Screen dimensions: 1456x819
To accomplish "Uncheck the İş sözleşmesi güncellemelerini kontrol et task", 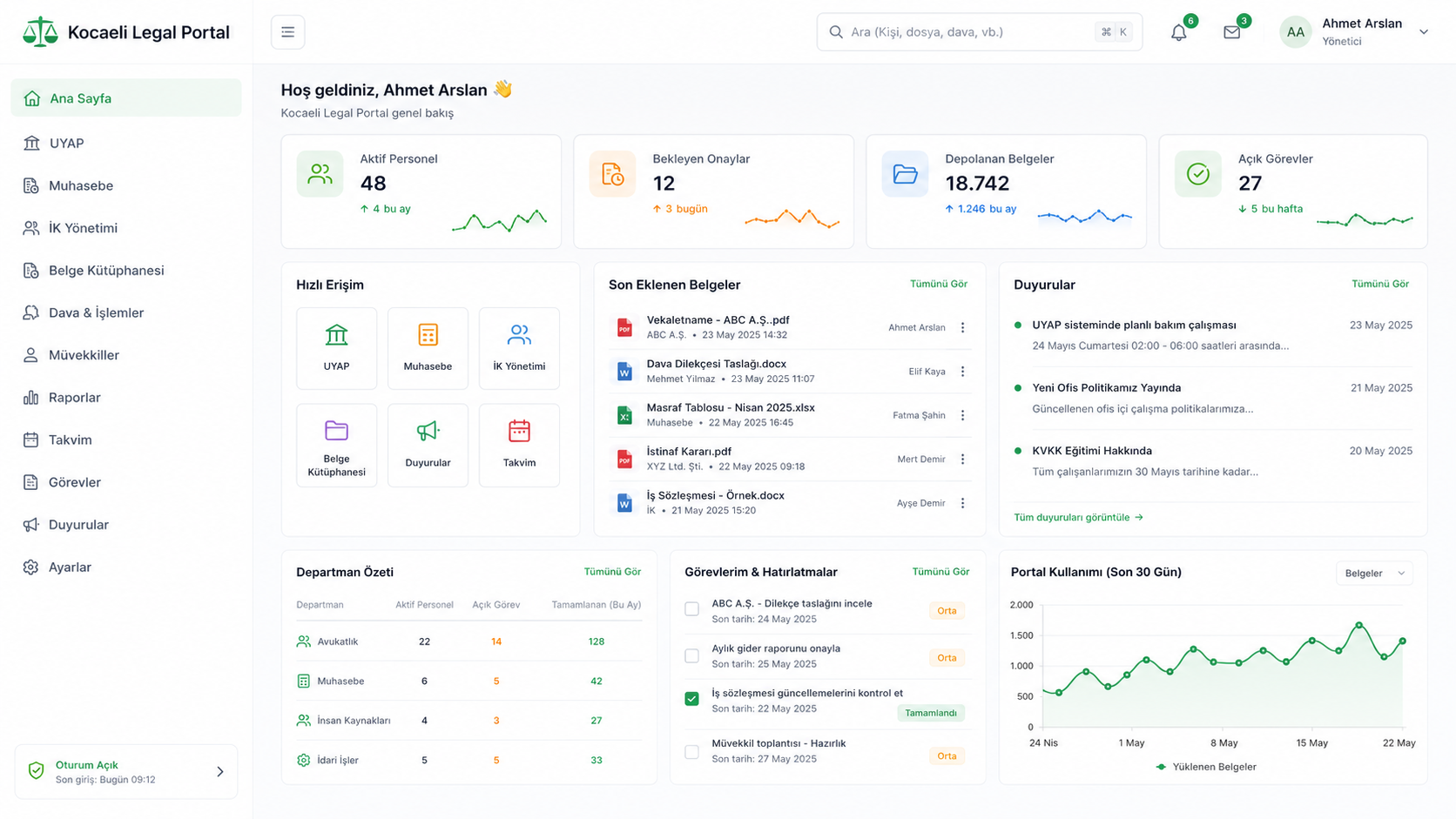I will (691, 698).
